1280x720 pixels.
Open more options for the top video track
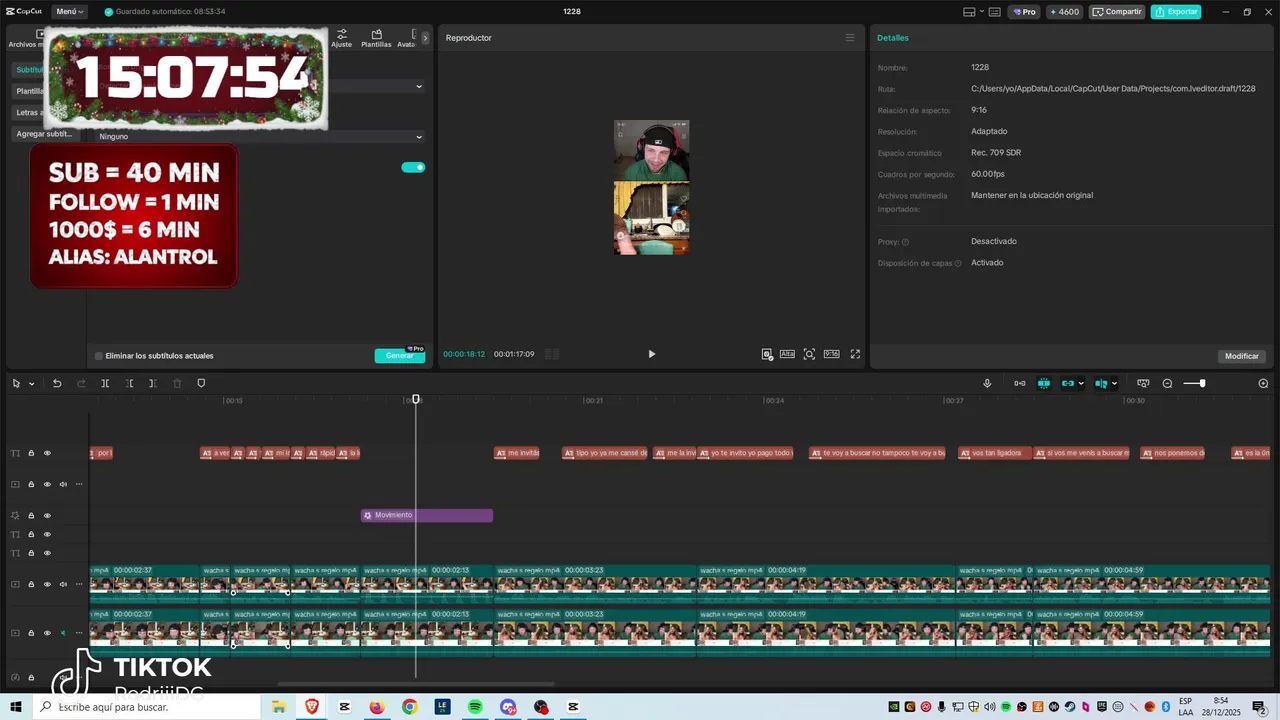point(79,484)
